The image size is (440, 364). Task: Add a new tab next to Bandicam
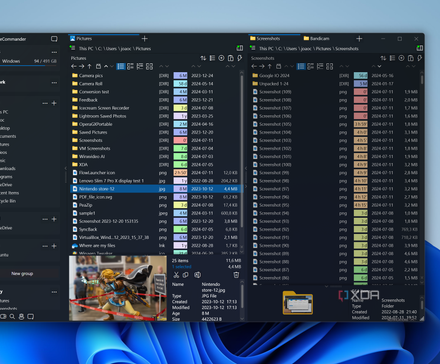pos(359,39)
